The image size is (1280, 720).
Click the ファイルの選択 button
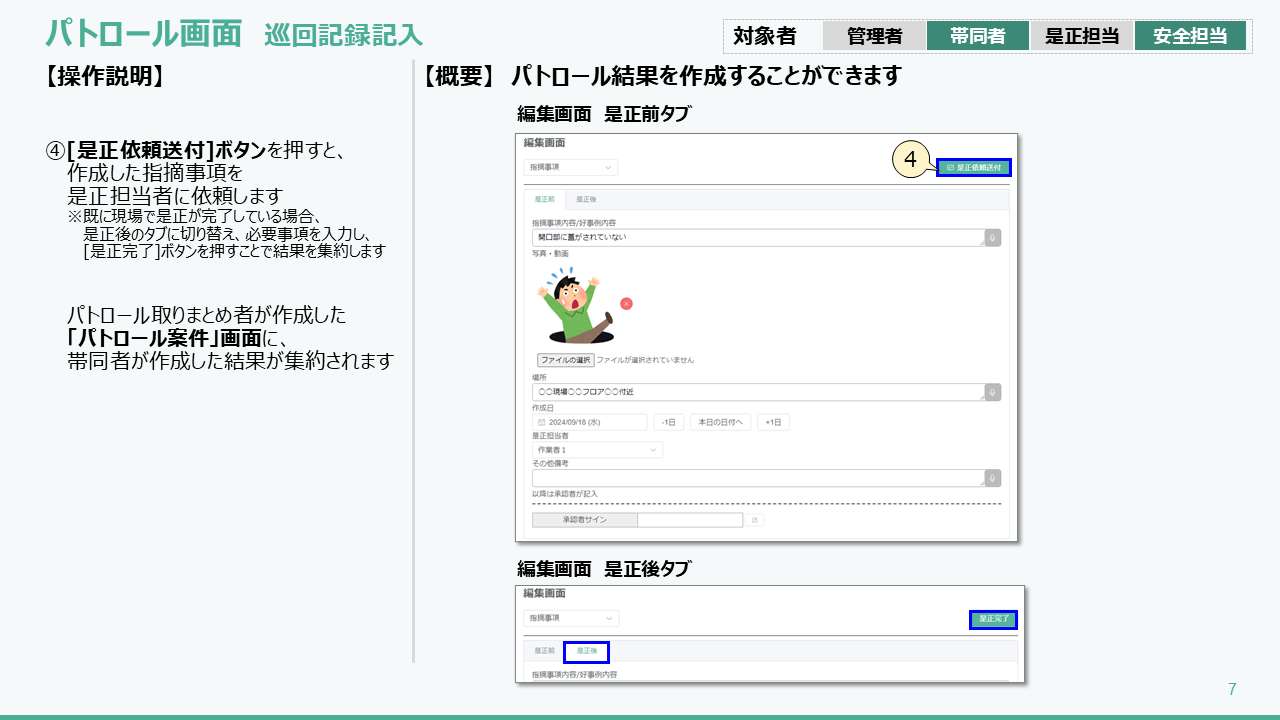(x=565, y=360)
